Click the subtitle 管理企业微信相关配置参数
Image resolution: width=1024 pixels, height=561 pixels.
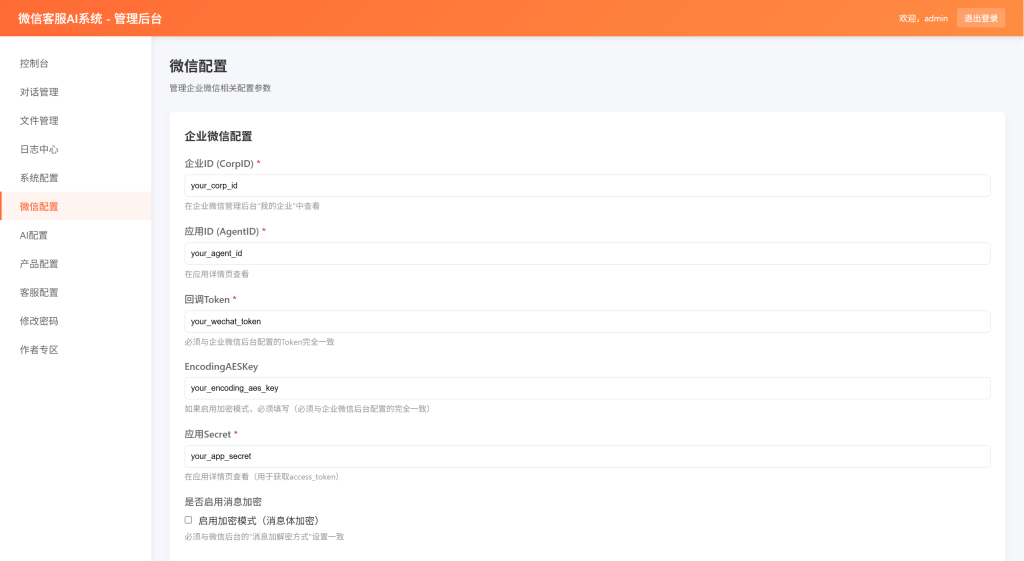tap(220, 88)
